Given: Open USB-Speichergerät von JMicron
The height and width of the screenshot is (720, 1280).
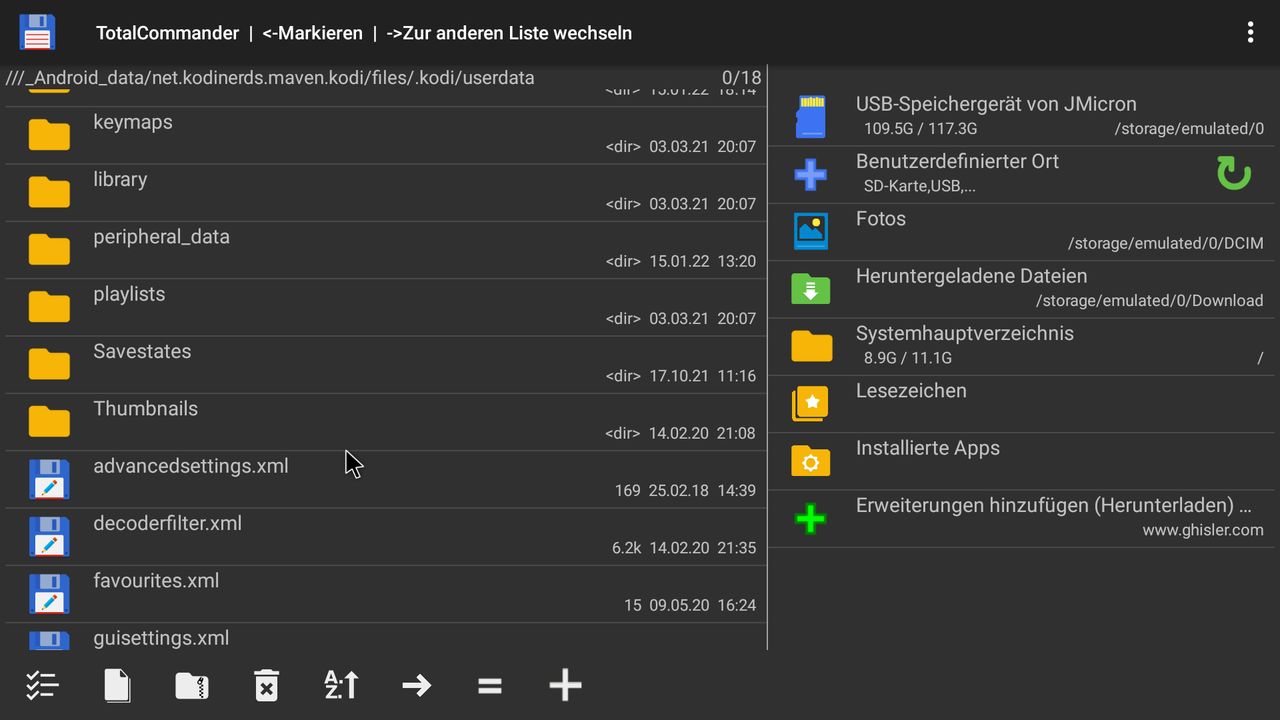Looking at the screenshot, I should 1021,117.
